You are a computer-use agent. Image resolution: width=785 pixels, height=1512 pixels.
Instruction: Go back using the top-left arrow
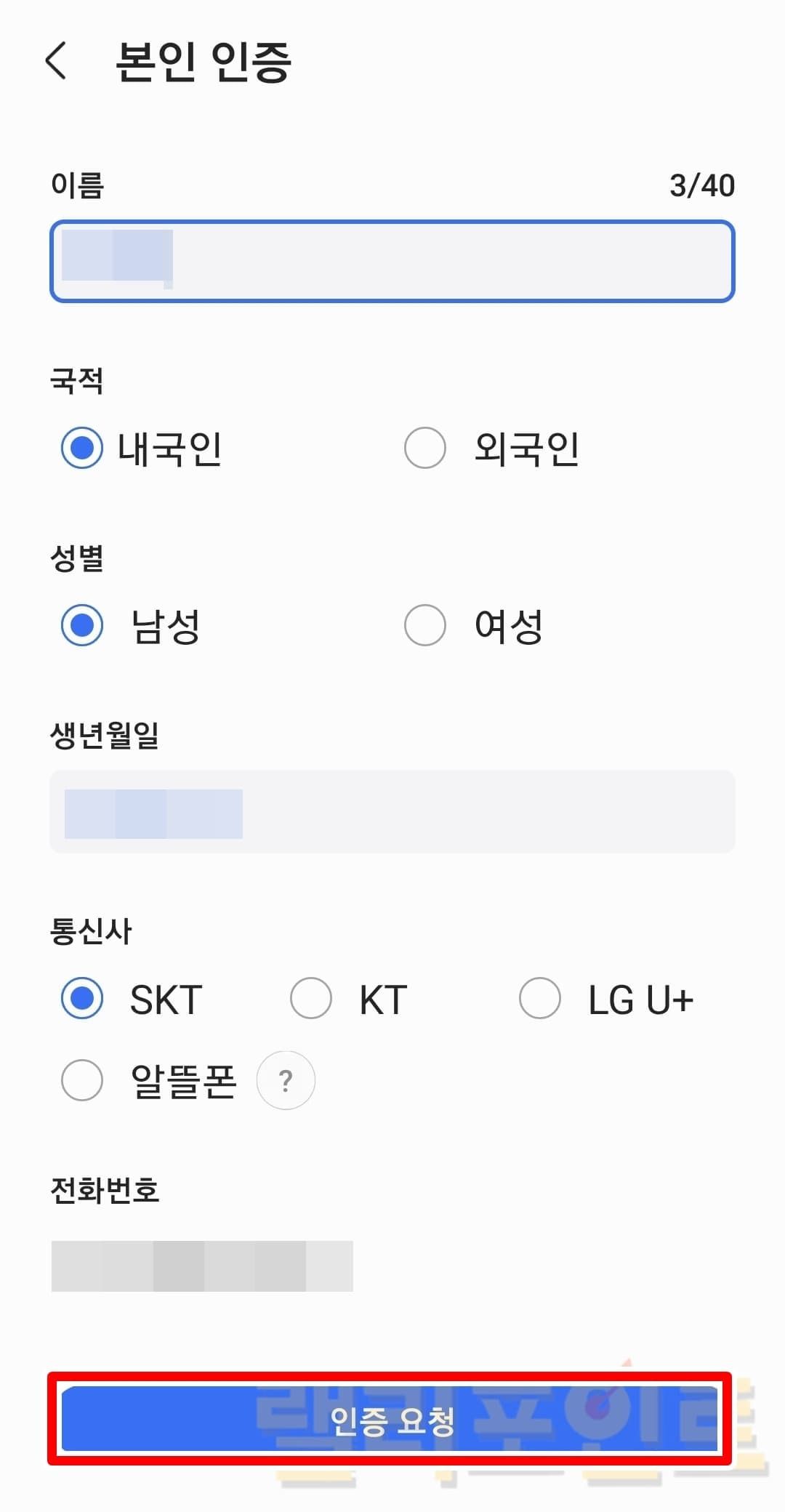[x=56, y=60]
